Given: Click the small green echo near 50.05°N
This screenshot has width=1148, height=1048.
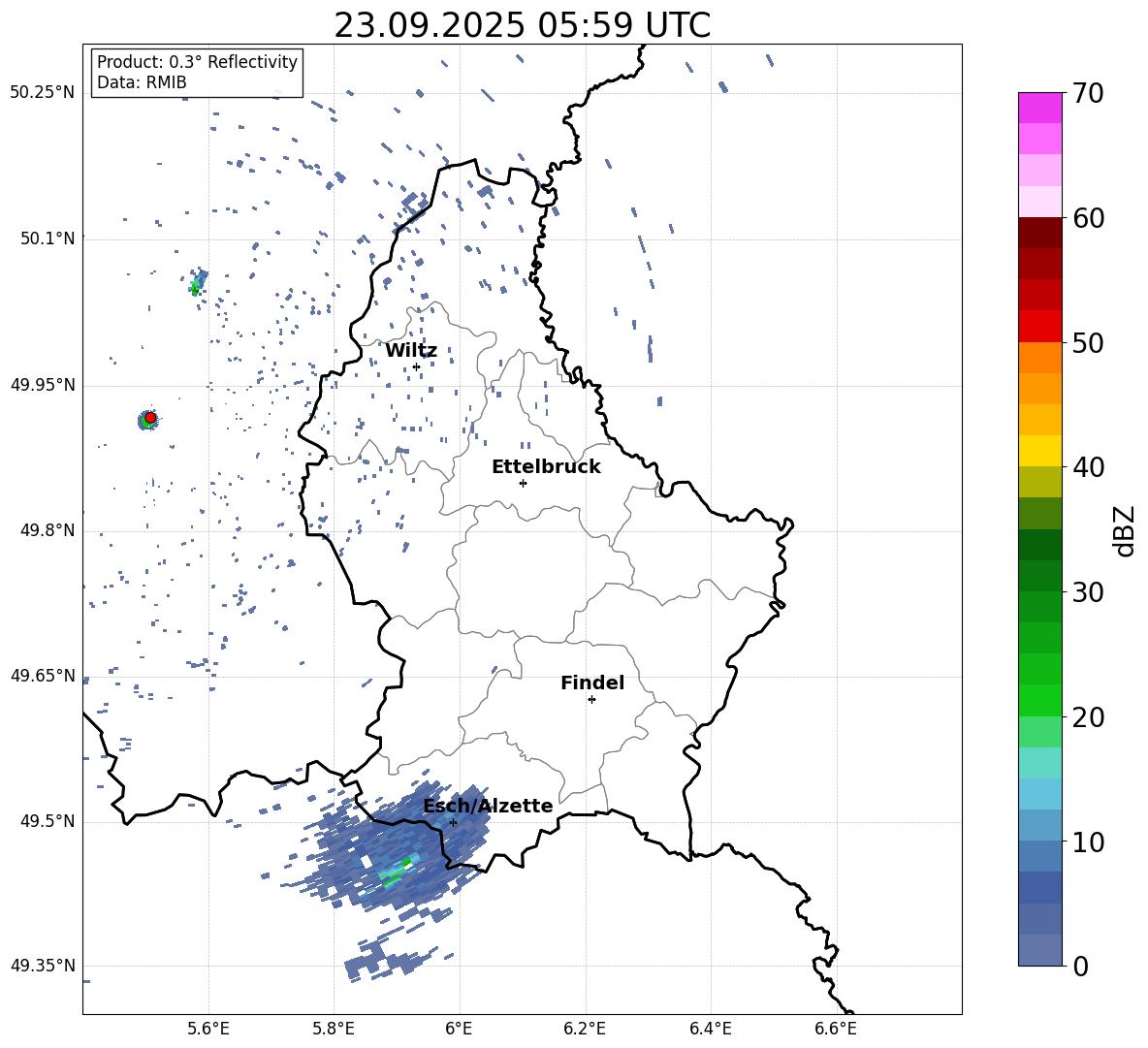Looking at the screenshot, I should click(x=195, y=288).
